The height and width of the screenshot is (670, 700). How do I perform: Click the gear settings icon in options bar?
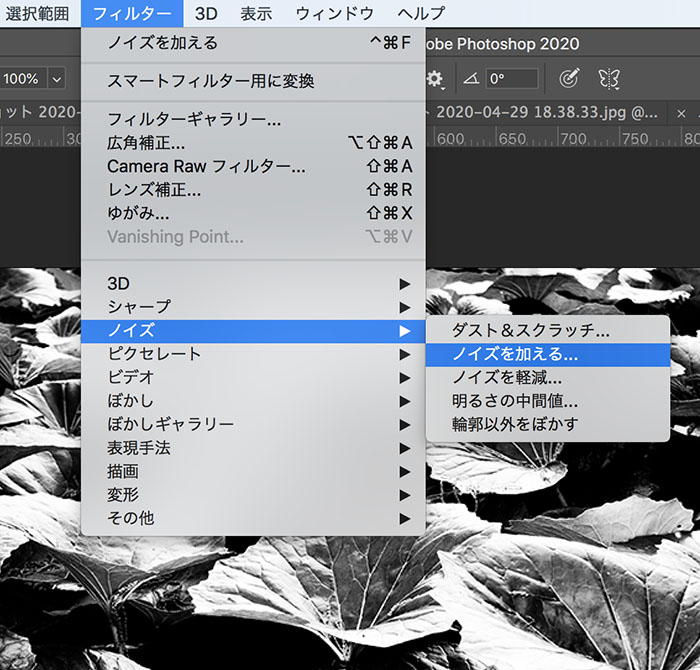coord(435,79)
